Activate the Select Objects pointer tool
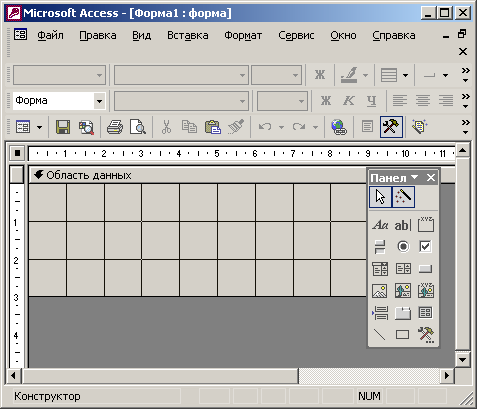The width and height of the screenshot is (477, 409). click(x=380, y=197)
